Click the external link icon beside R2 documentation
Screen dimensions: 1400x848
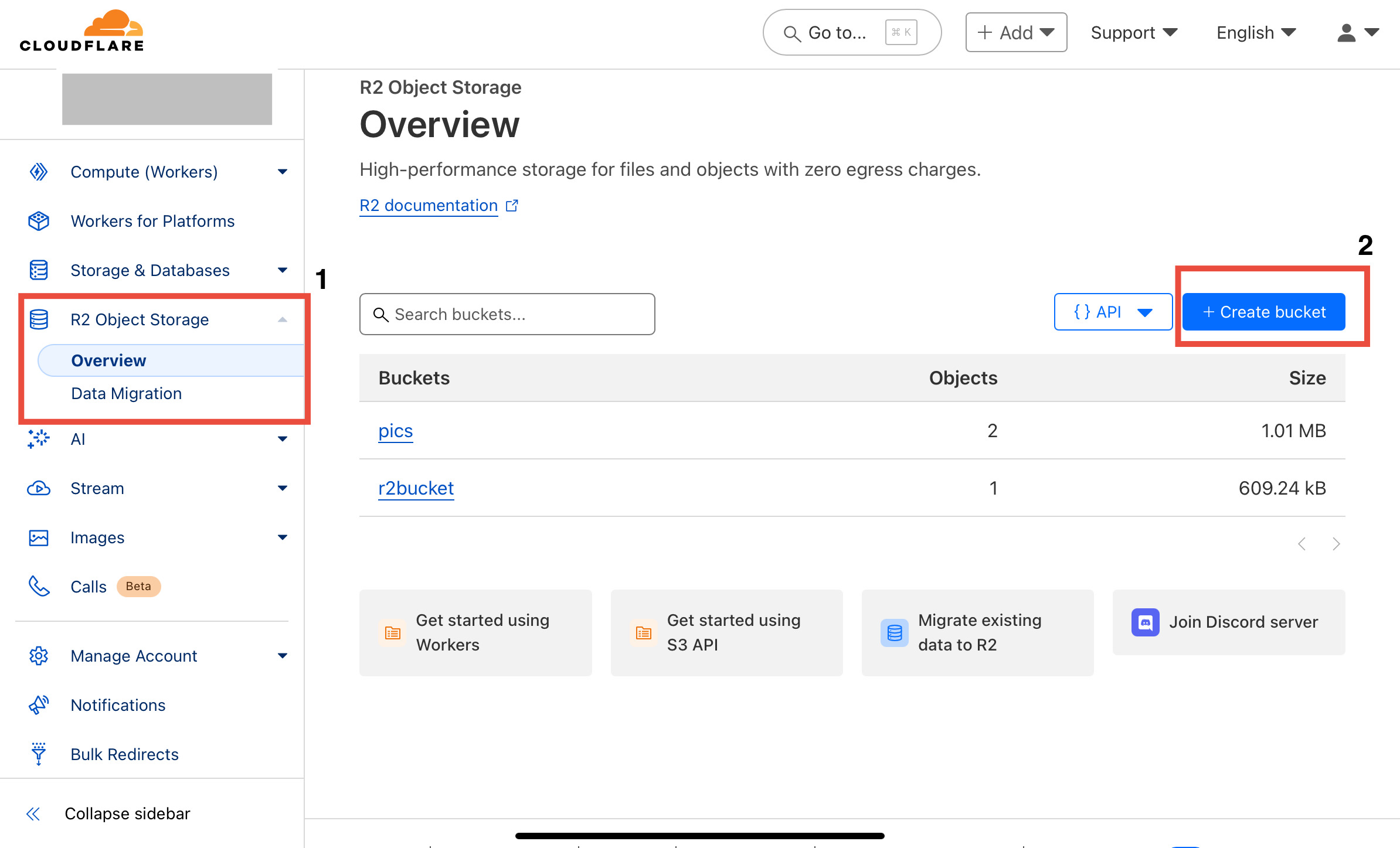click(512, 206)
